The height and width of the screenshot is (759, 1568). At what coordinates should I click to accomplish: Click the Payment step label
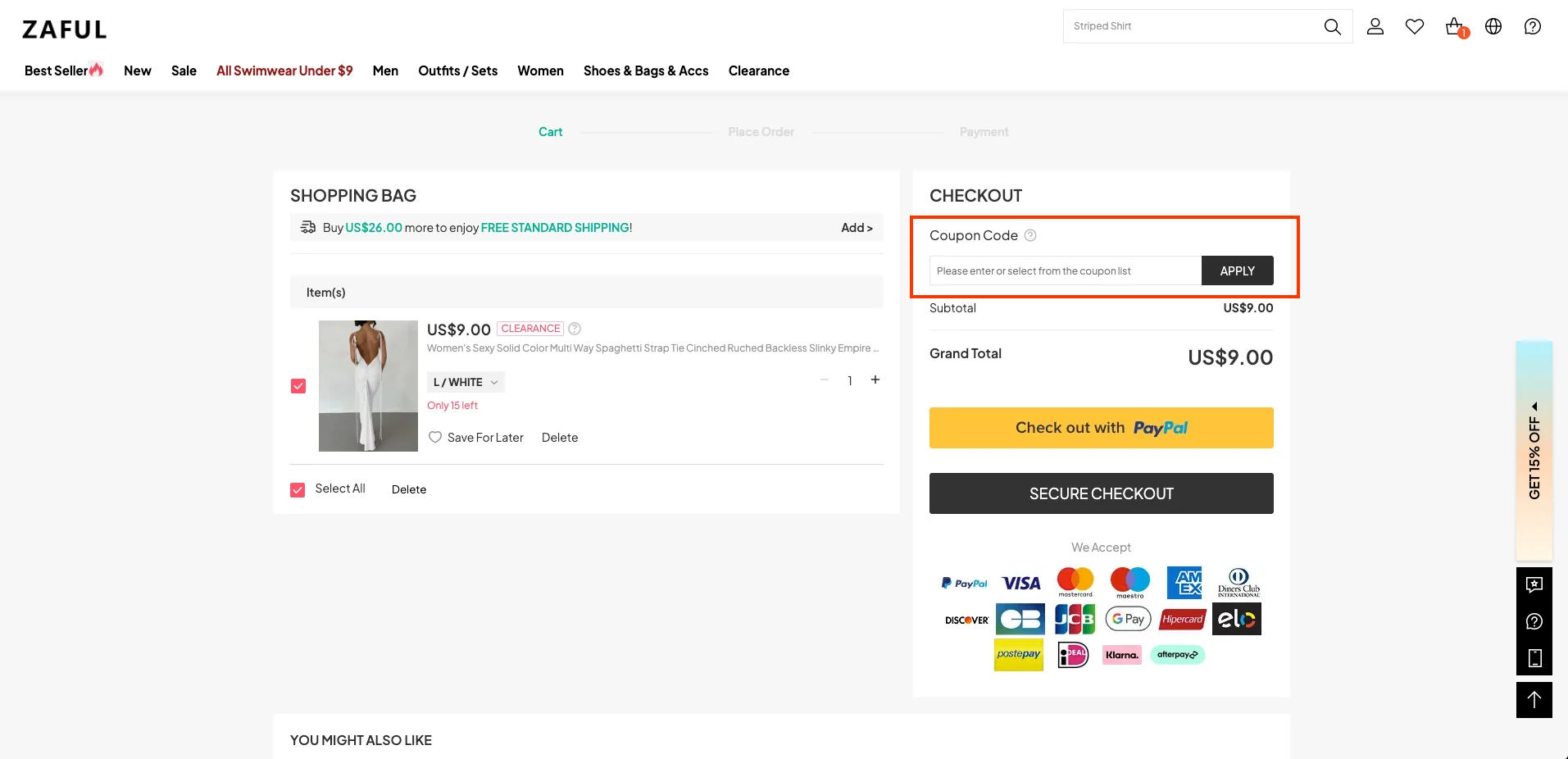pyautogui.click(x=984, y=132)
